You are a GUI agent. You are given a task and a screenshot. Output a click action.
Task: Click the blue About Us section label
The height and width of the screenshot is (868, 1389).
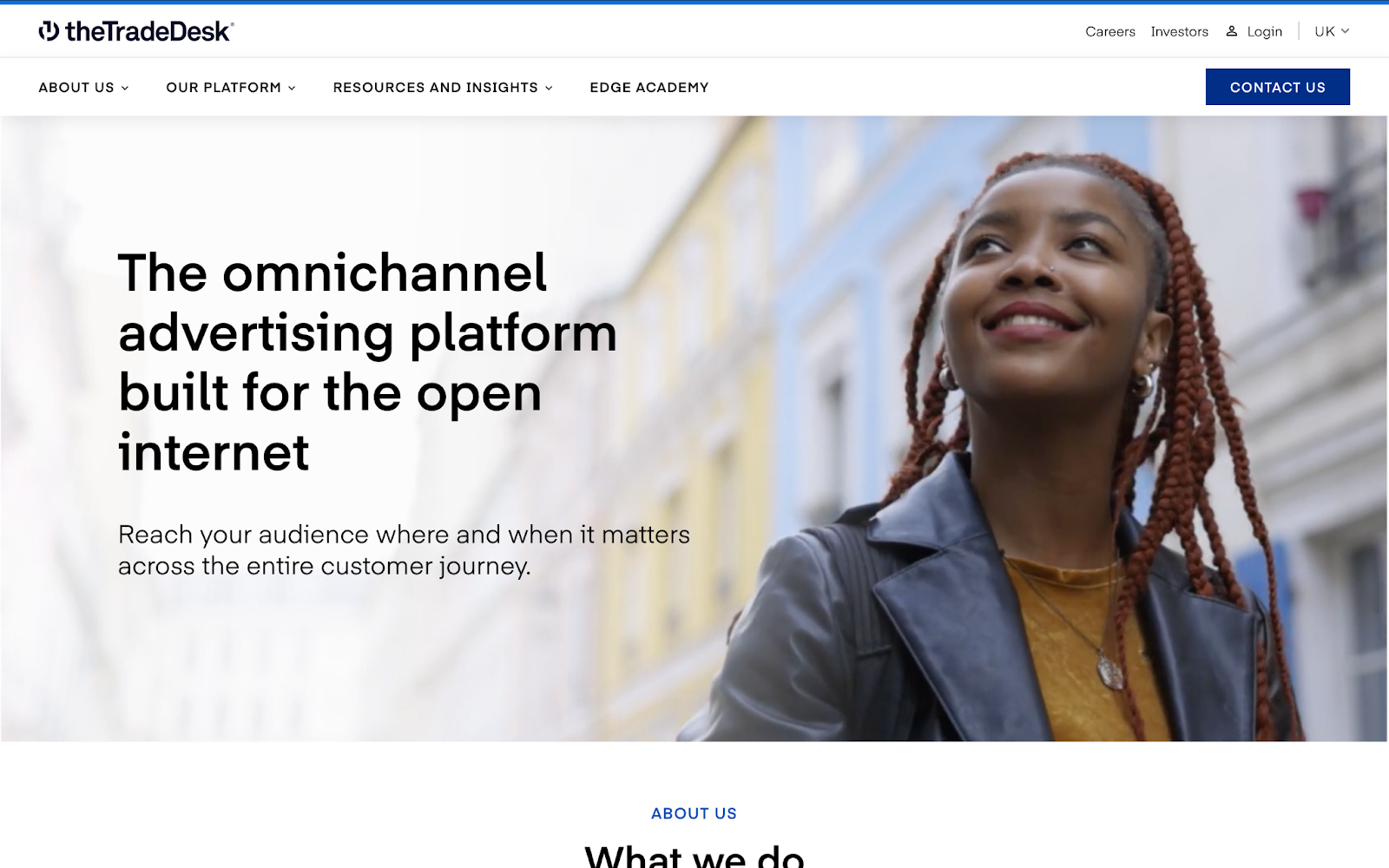tap(694, 813)
